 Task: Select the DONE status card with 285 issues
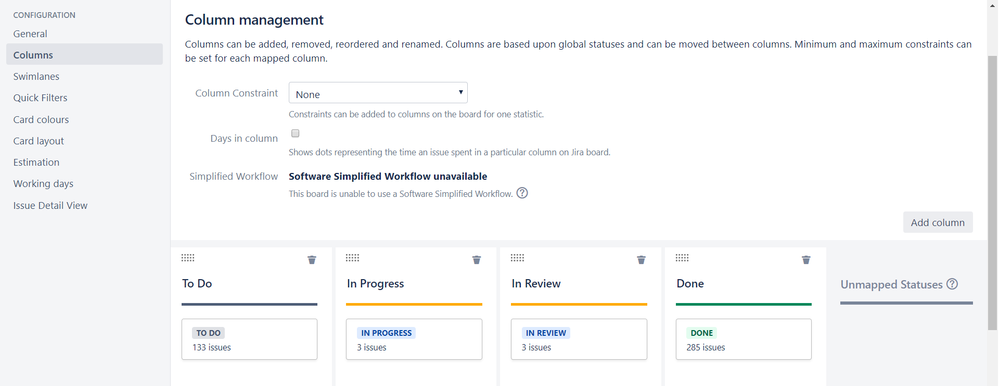pyautogui.click(x=744, y=340)
